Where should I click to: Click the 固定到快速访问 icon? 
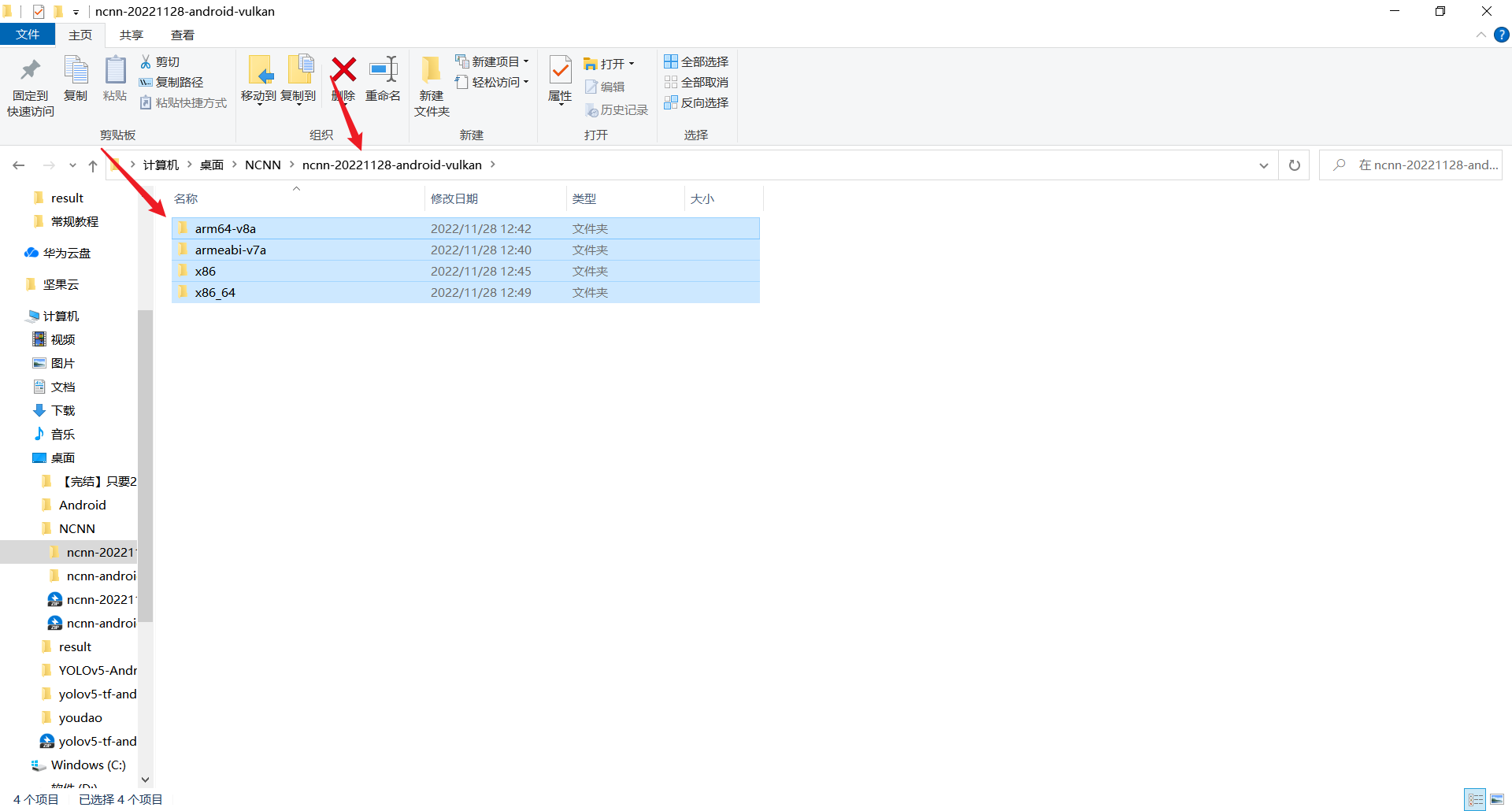(x=30, y=85)
